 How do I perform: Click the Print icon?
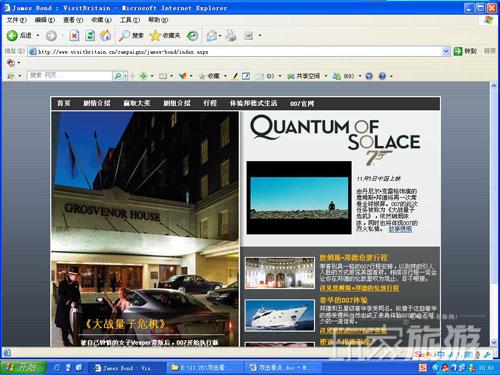coord(231,36)
